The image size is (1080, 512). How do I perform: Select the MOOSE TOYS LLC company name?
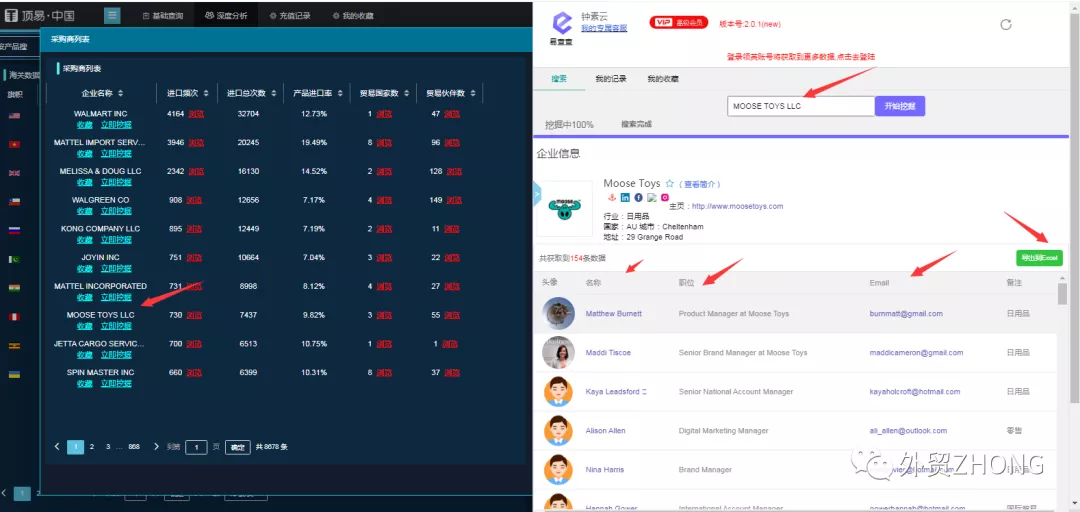tap(101, 315)
